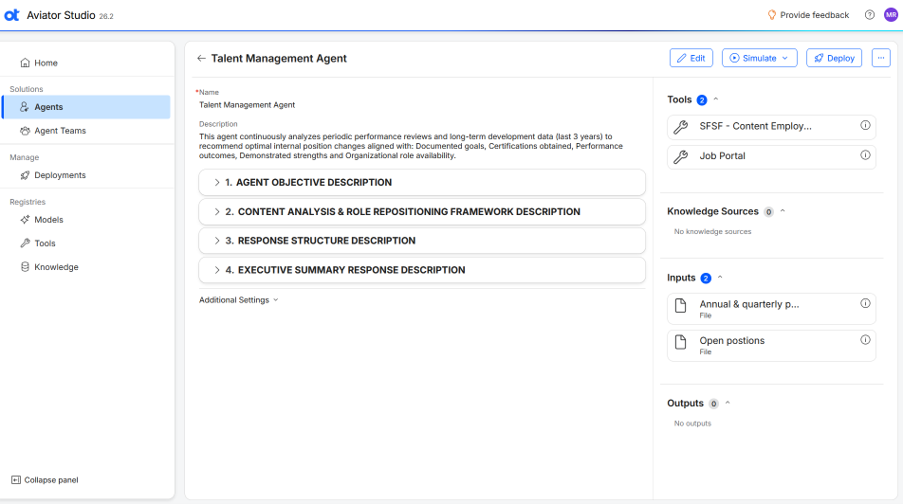903x504 pixels.
Task: Click the Tools count badge 2
Action: click(701, 100)
